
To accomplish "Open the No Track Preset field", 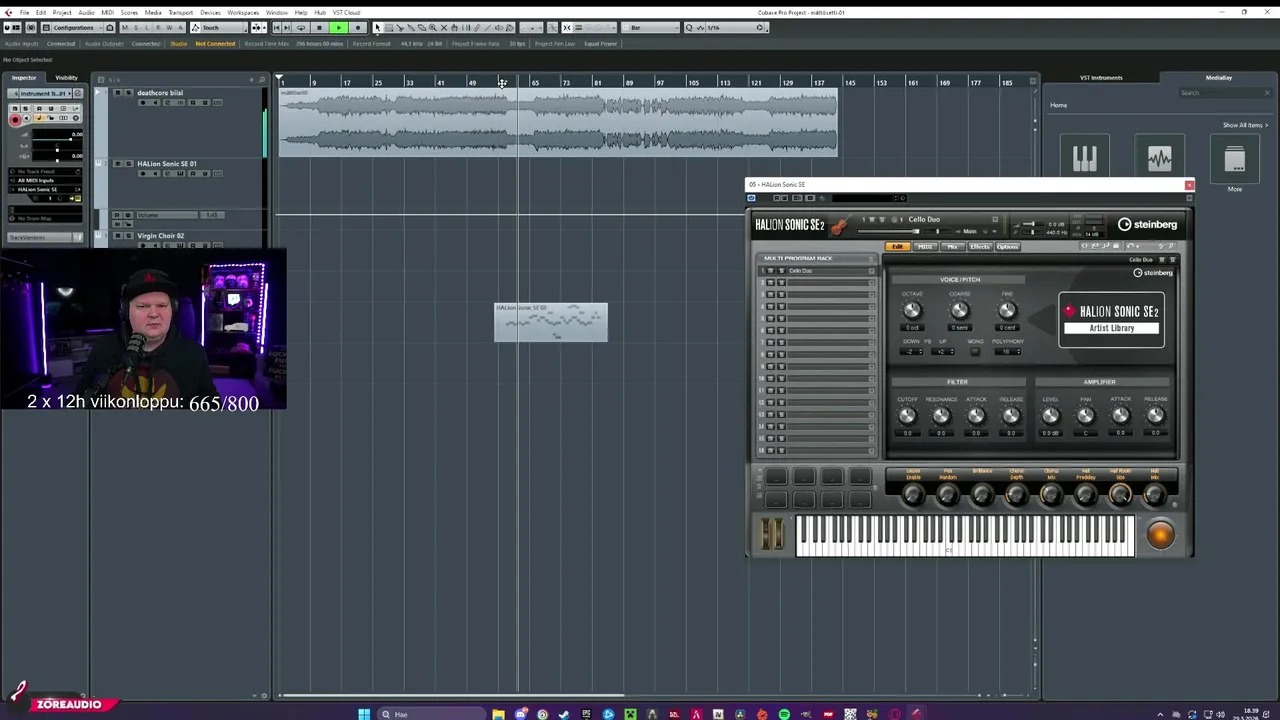I will 45,171.
